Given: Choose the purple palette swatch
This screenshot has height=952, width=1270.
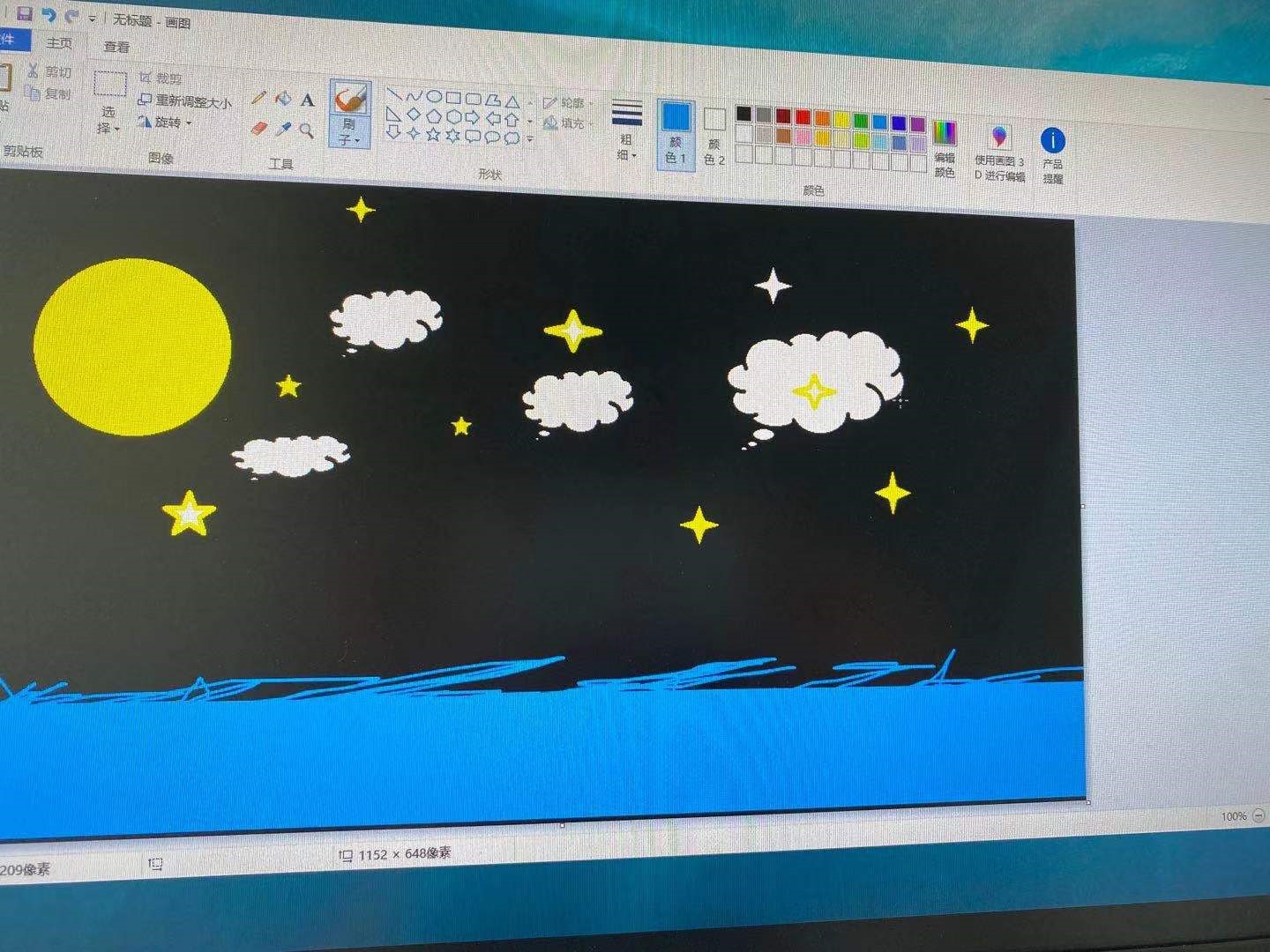Looking at the screenshot, I should click(x=918, y=123).
